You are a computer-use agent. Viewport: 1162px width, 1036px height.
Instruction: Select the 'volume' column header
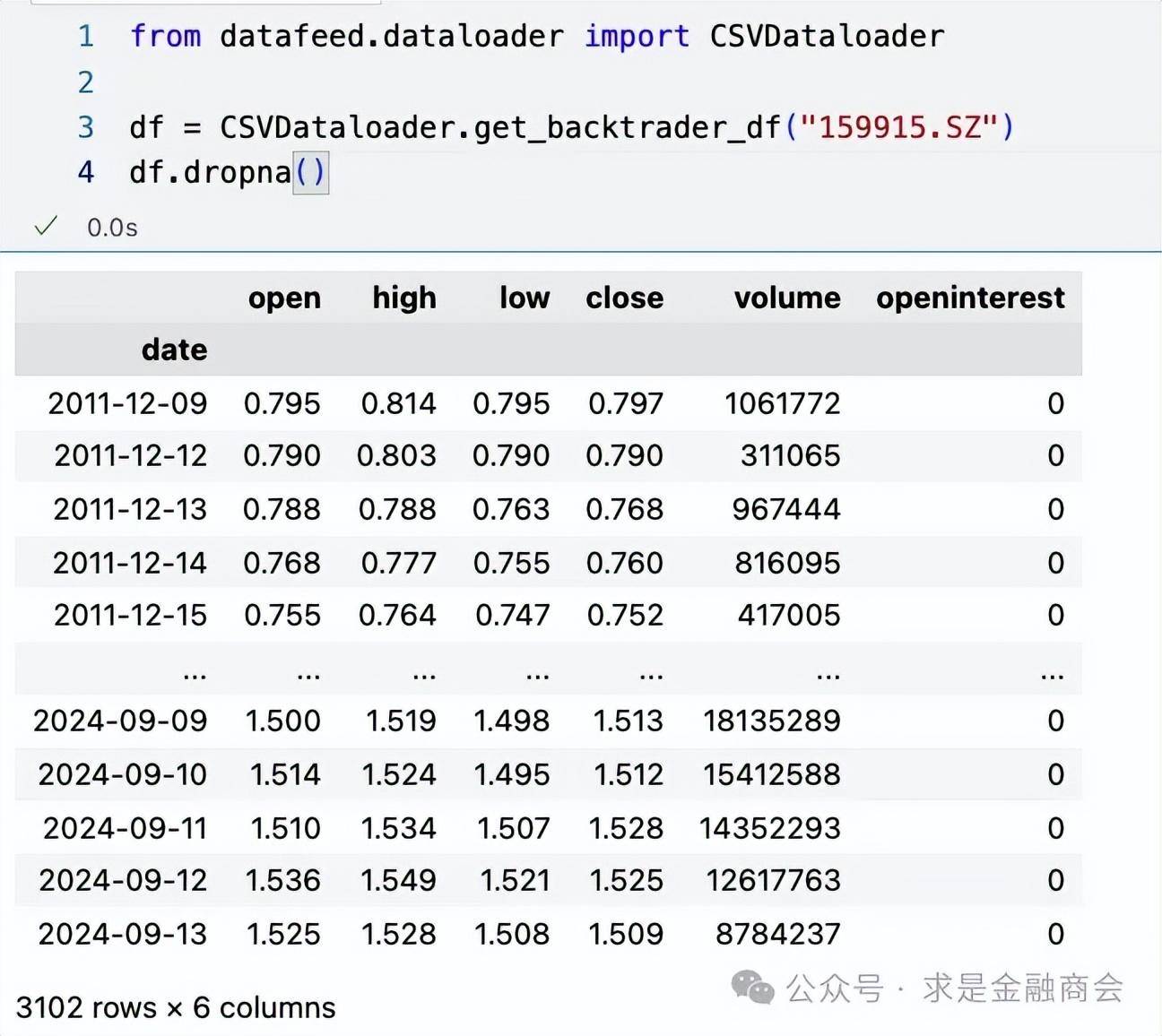pyautogui.click(x=787, y=298)
